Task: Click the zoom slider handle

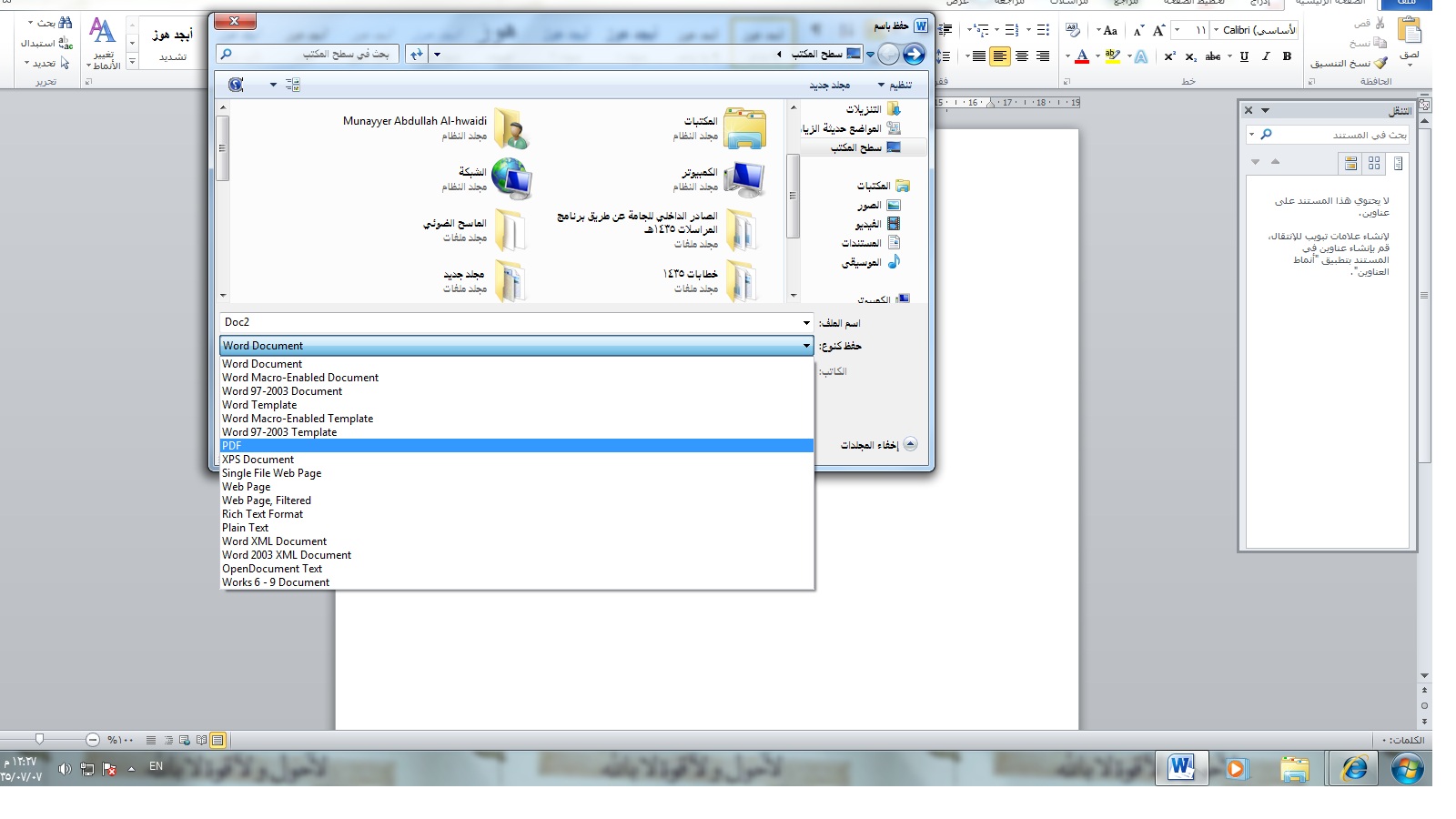Action: pos(39,740)
